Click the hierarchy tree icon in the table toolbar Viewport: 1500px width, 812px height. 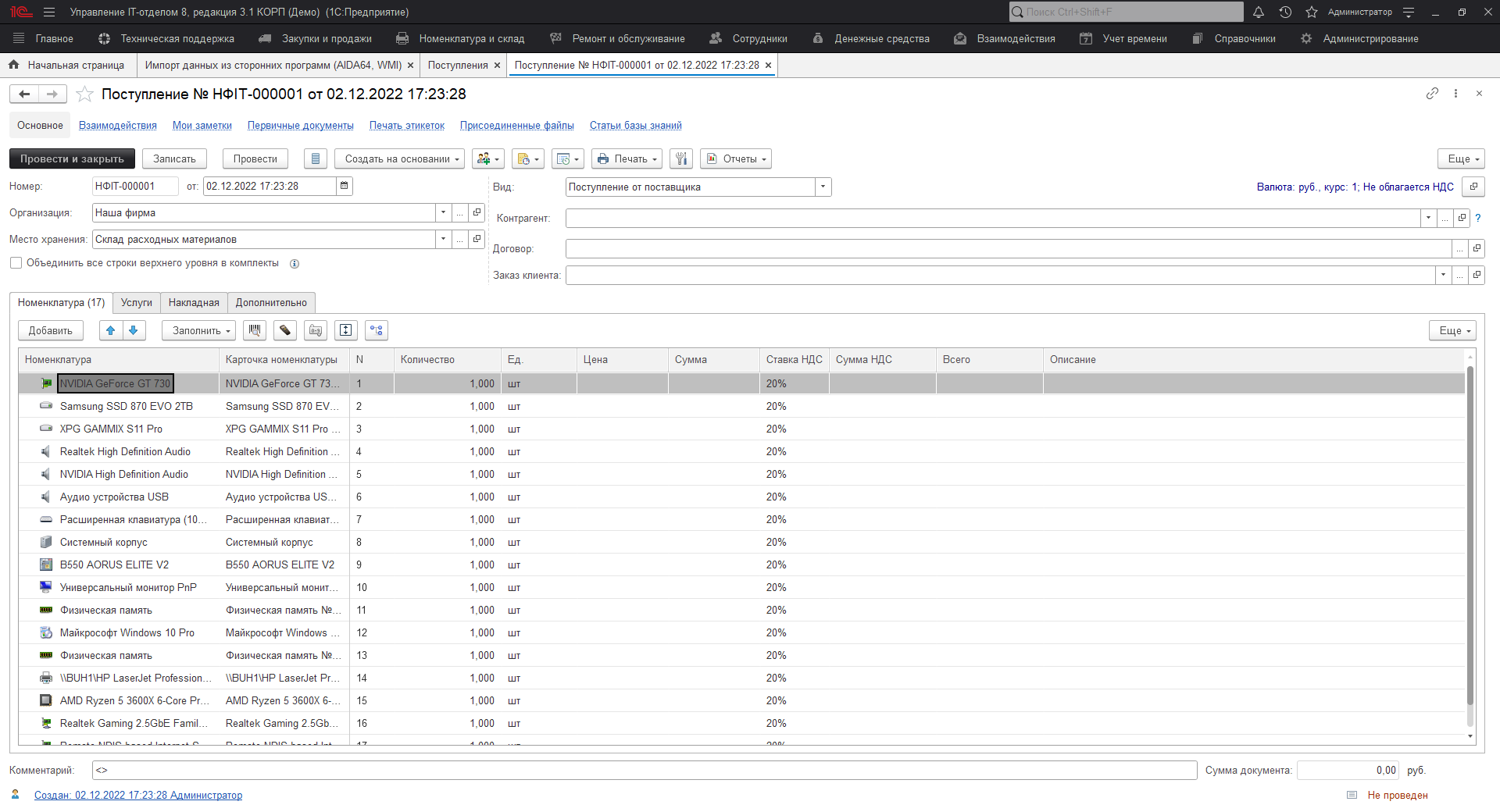(377, 330)
